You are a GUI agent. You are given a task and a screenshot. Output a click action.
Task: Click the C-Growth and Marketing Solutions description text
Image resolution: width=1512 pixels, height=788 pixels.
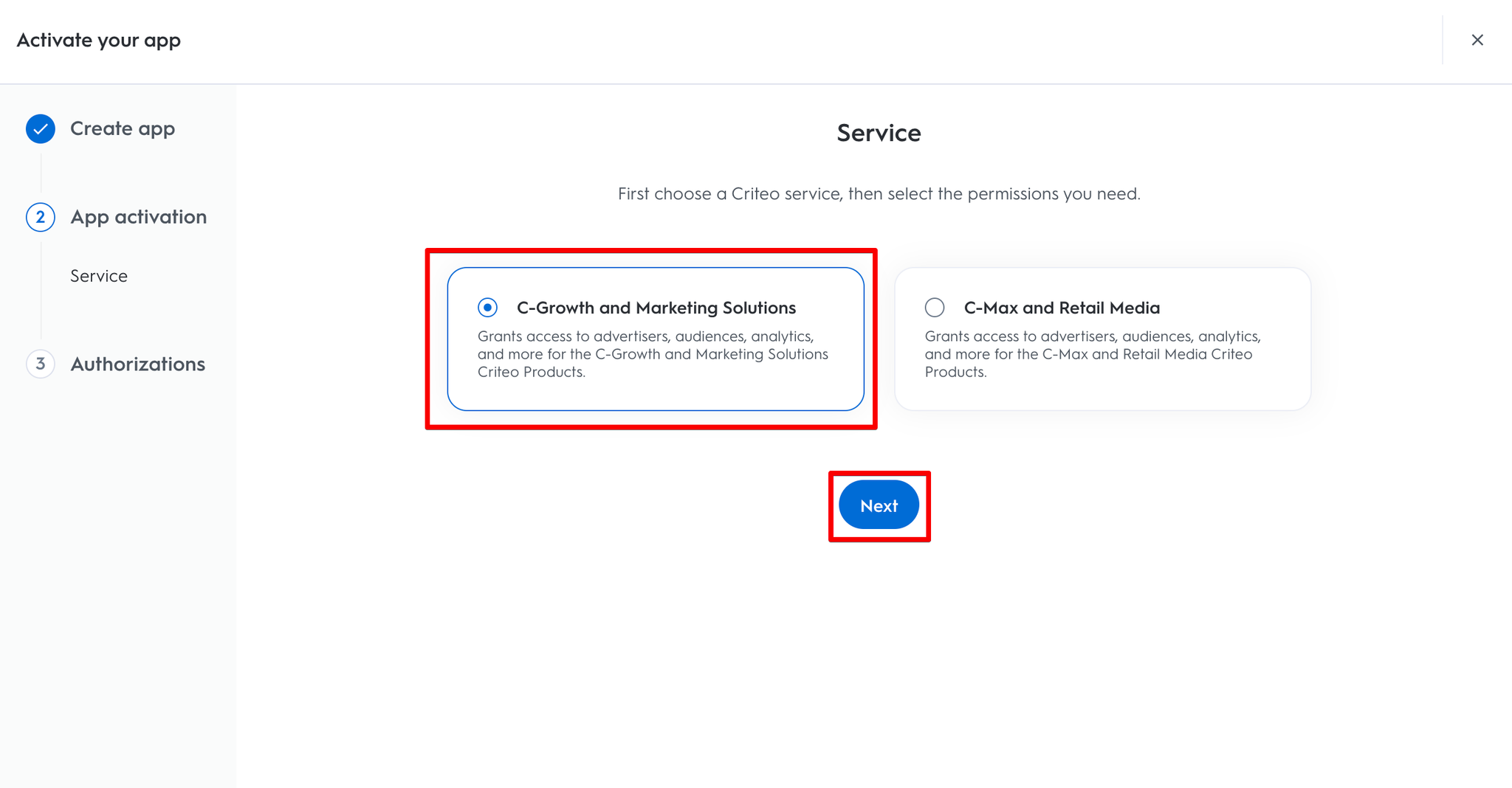click(x=653, y=354)
